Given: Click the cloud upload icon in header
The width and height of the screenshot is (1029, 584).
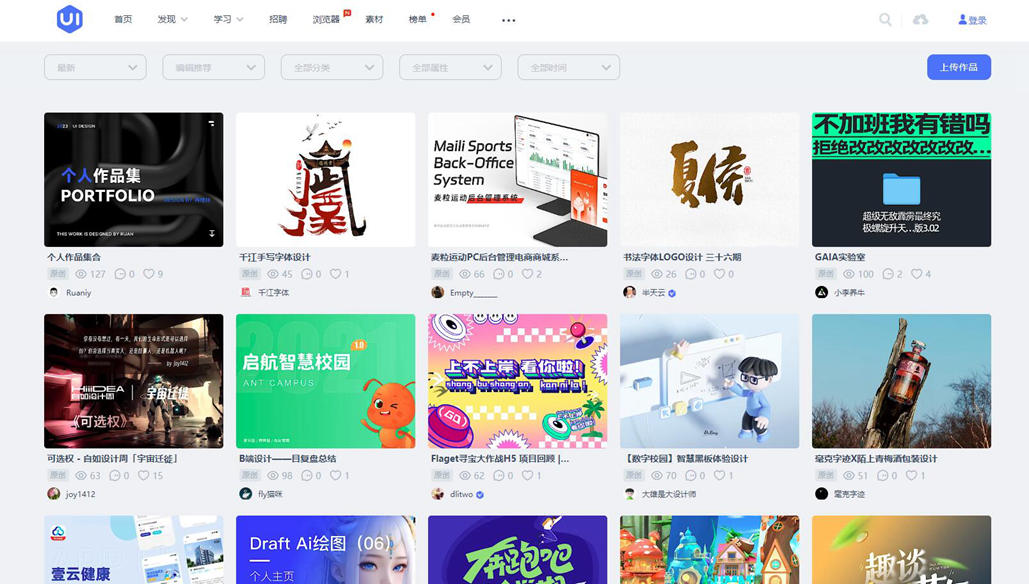Looking at the screenshot, I should [921, 20].
